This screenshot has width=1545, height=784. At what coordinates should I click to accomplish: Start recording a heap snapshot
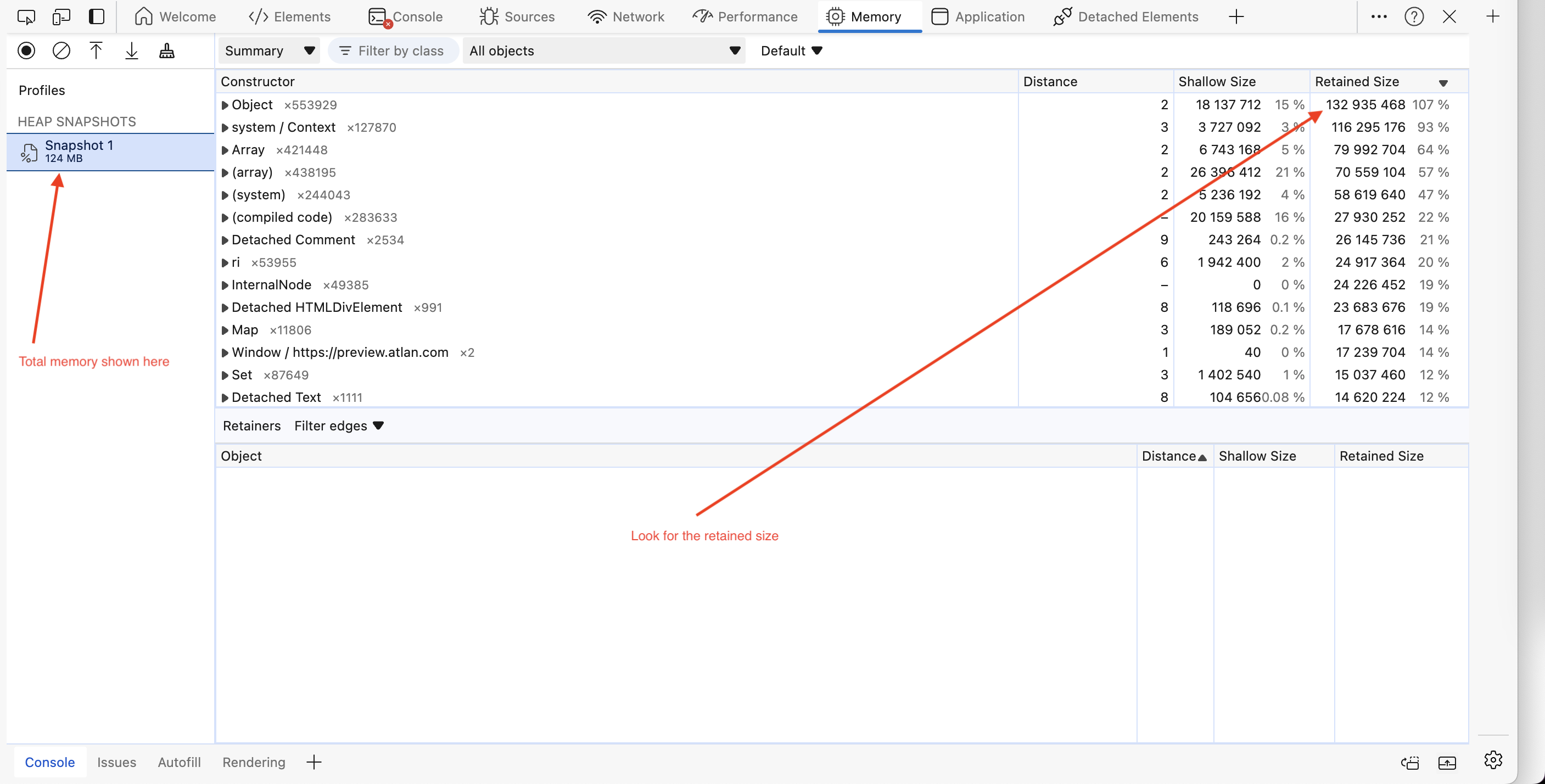pyautogui.click(x=26, y=51)
